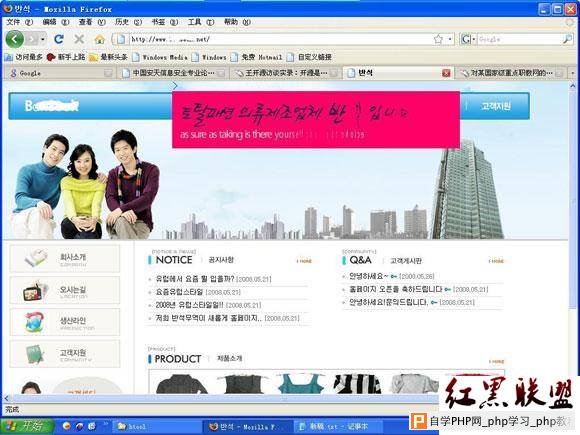The image size is (580, 435).
Task: Open the 自定义链接 bookmark
Action: click(x=310, y=57)
